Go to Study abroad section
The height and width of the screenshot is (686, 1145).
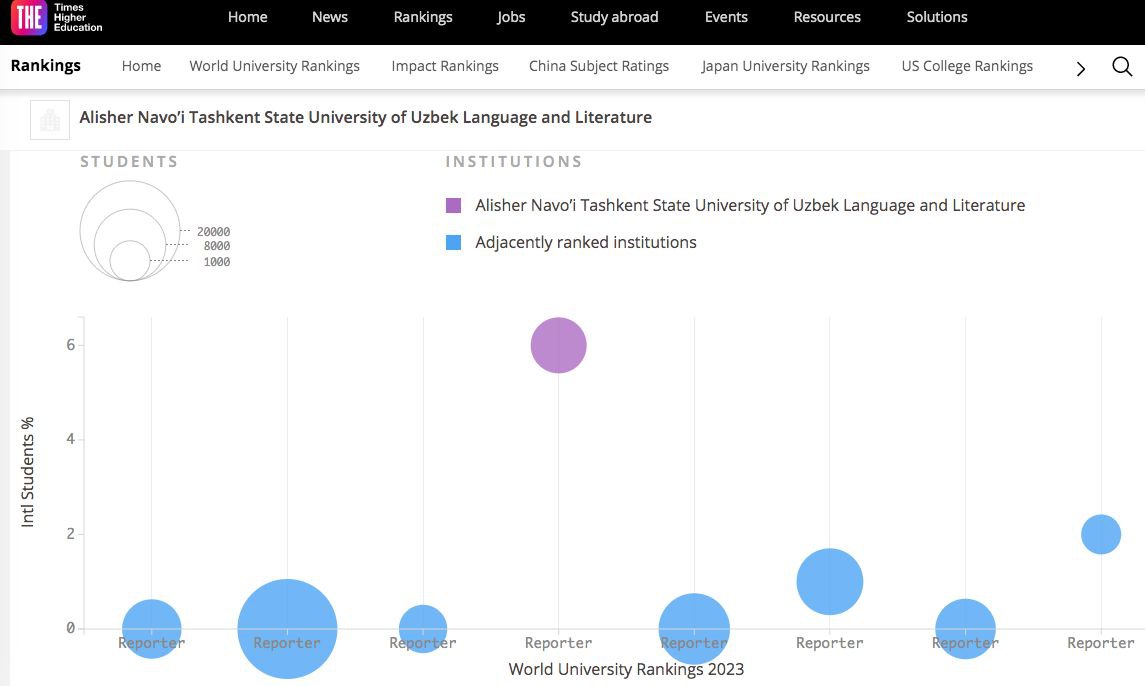coord(614,17)
